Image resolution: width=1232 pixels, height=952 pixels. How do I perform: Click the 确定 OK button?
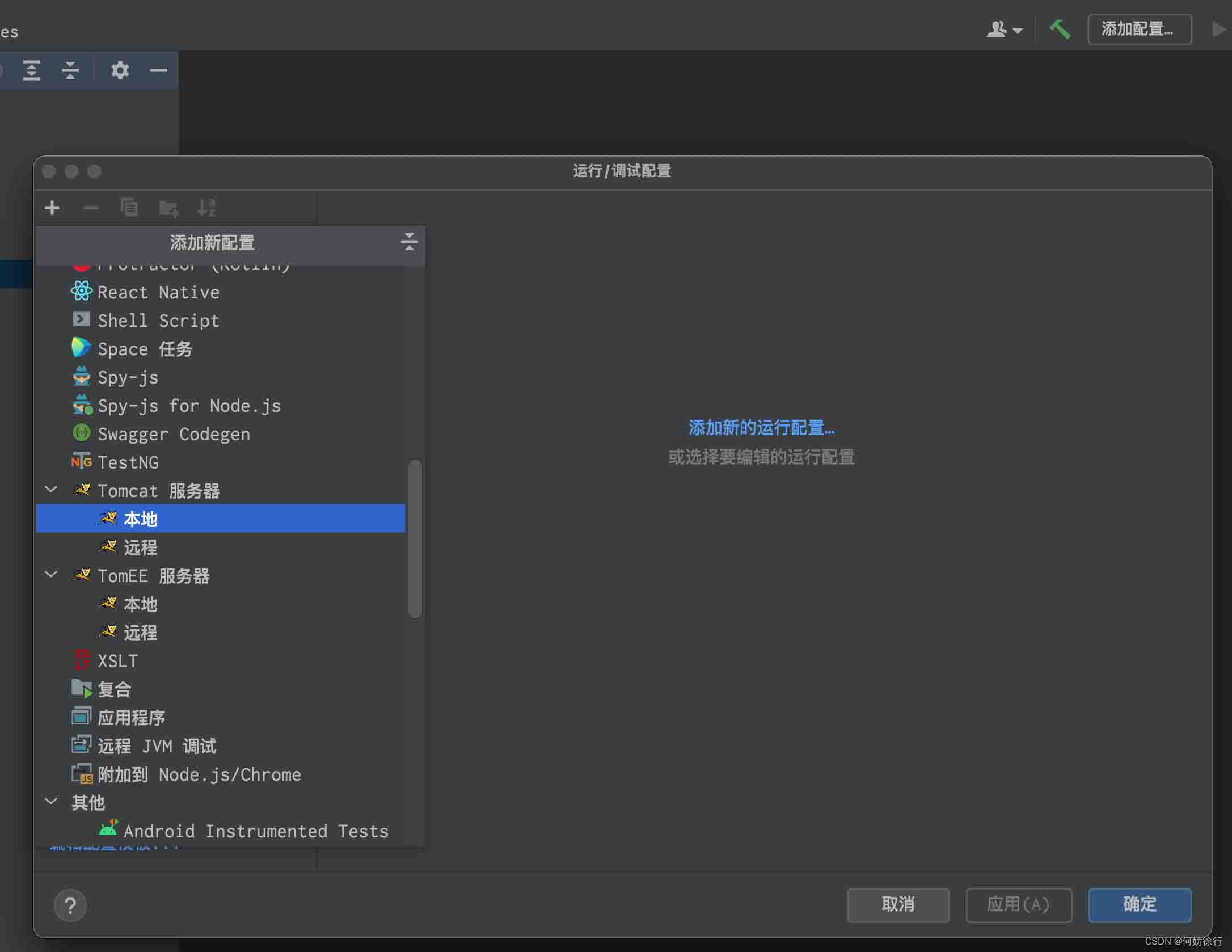click(x=1140, y=905)
